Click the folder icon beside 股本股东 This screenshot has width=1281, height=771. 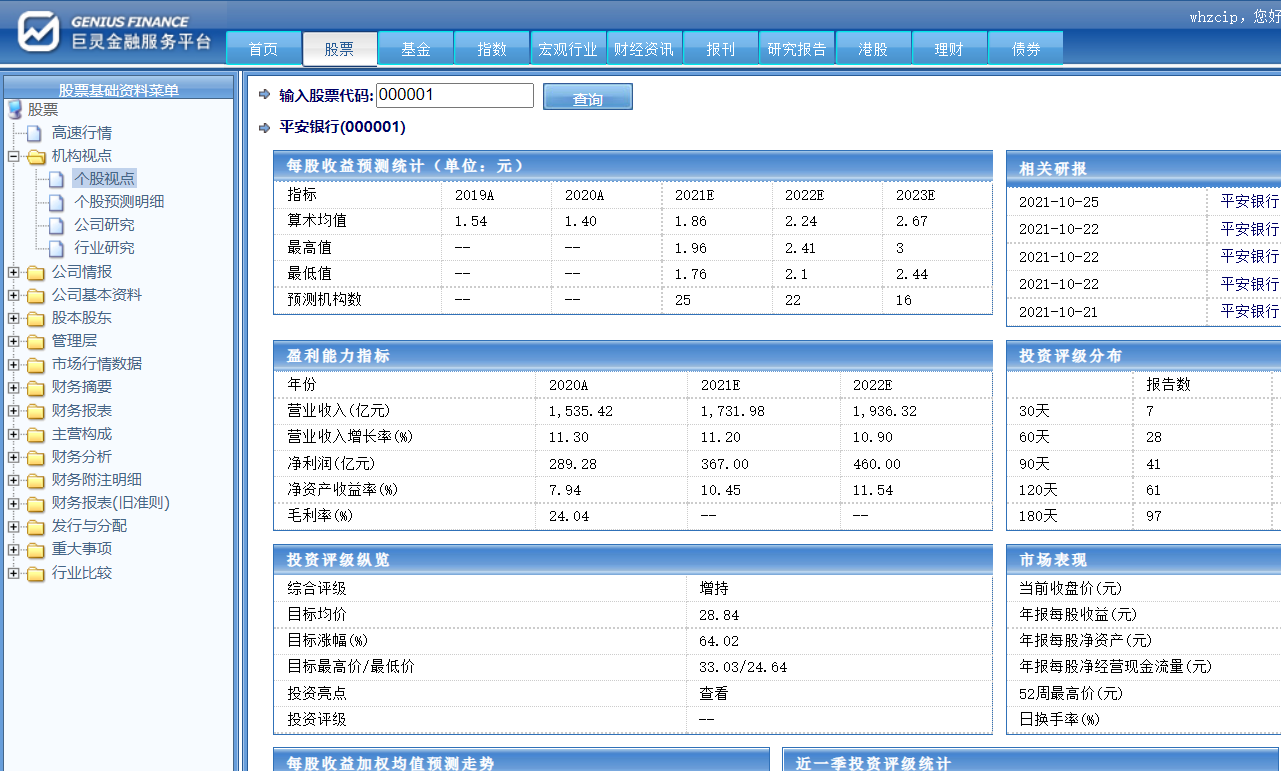36,318
